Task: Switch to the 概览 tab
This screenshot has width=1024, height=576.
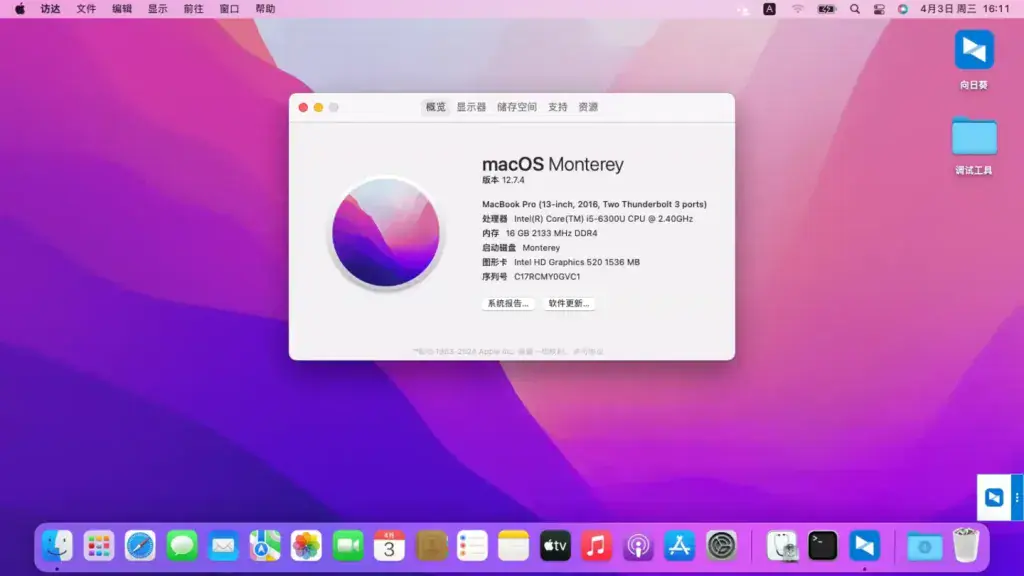Action: [436, 107]
